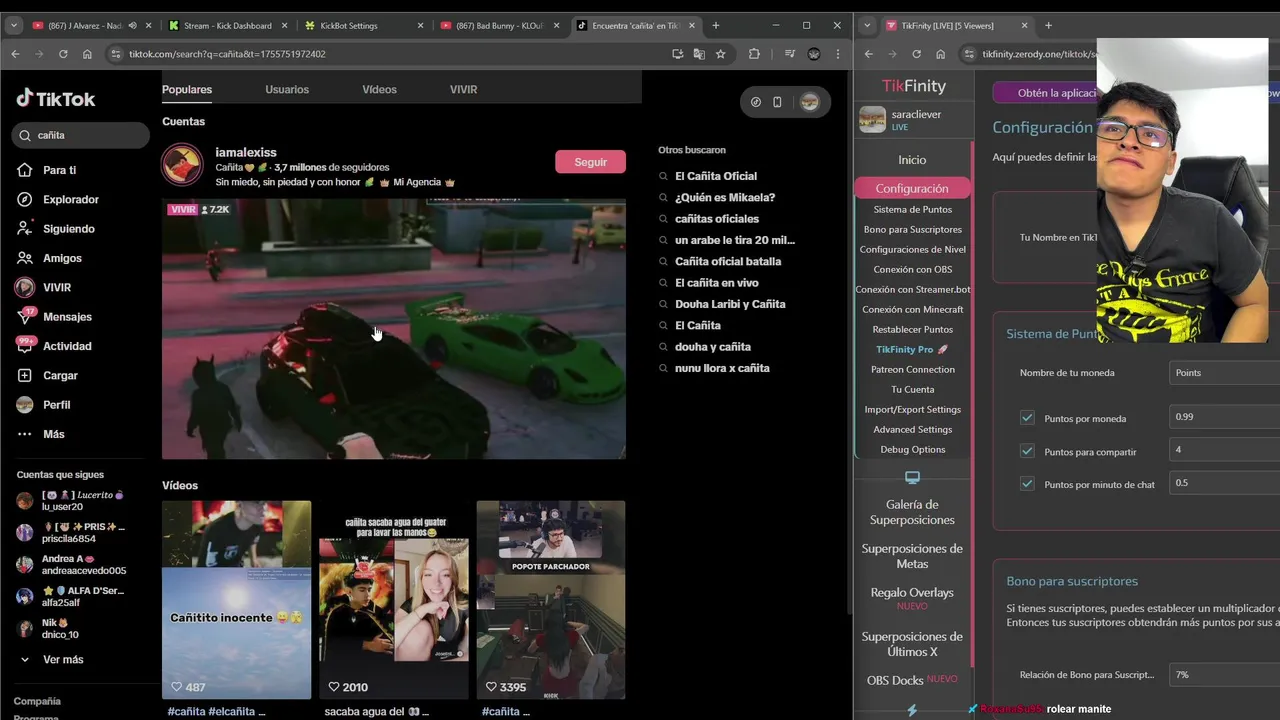Click Cargar upload icon
The width and height of the screenshot is (1280, 720).
(25, 375)
